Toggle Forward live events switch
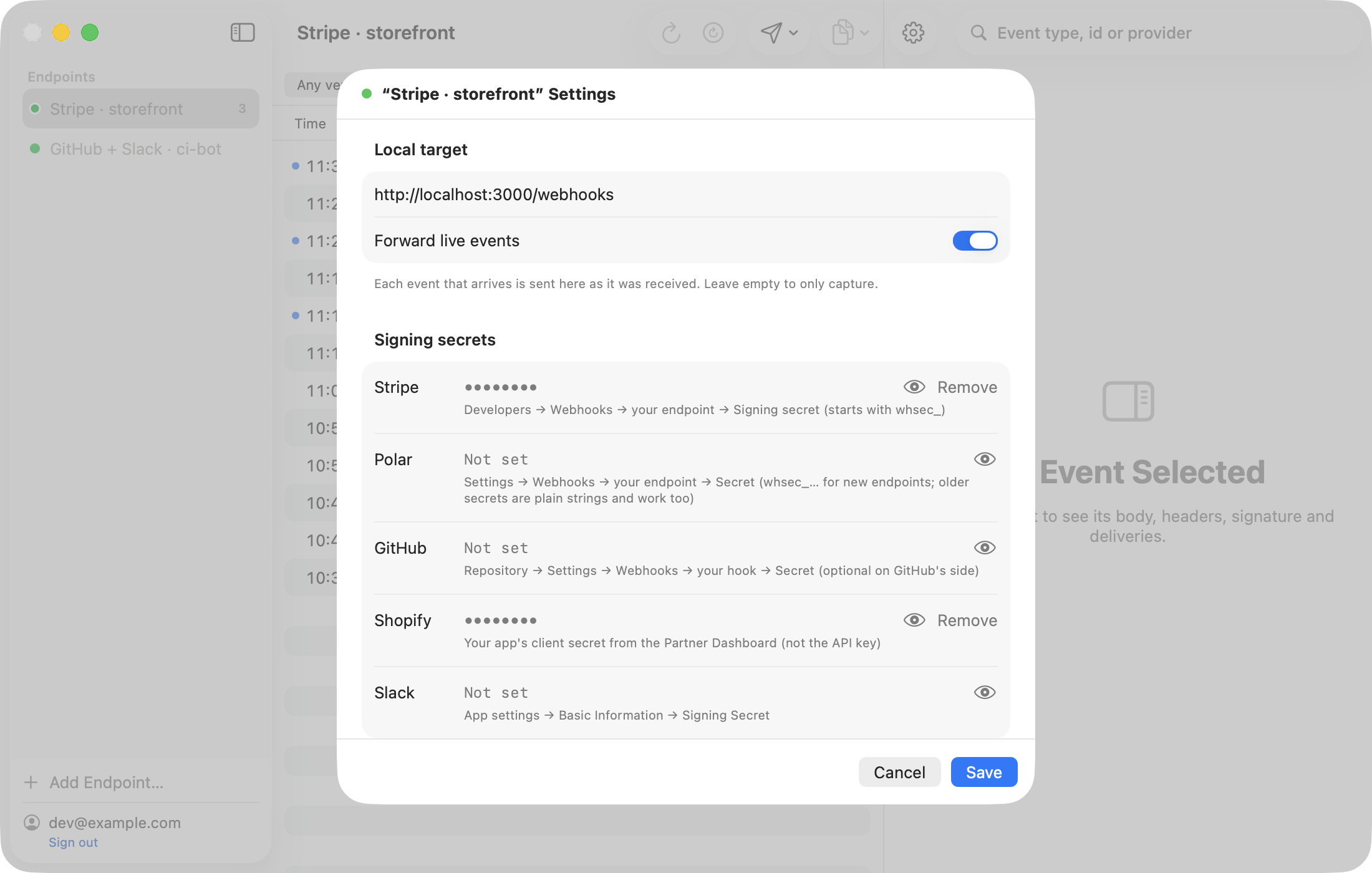This screenshot has width=1372, height=873. (x=975, y=241)
